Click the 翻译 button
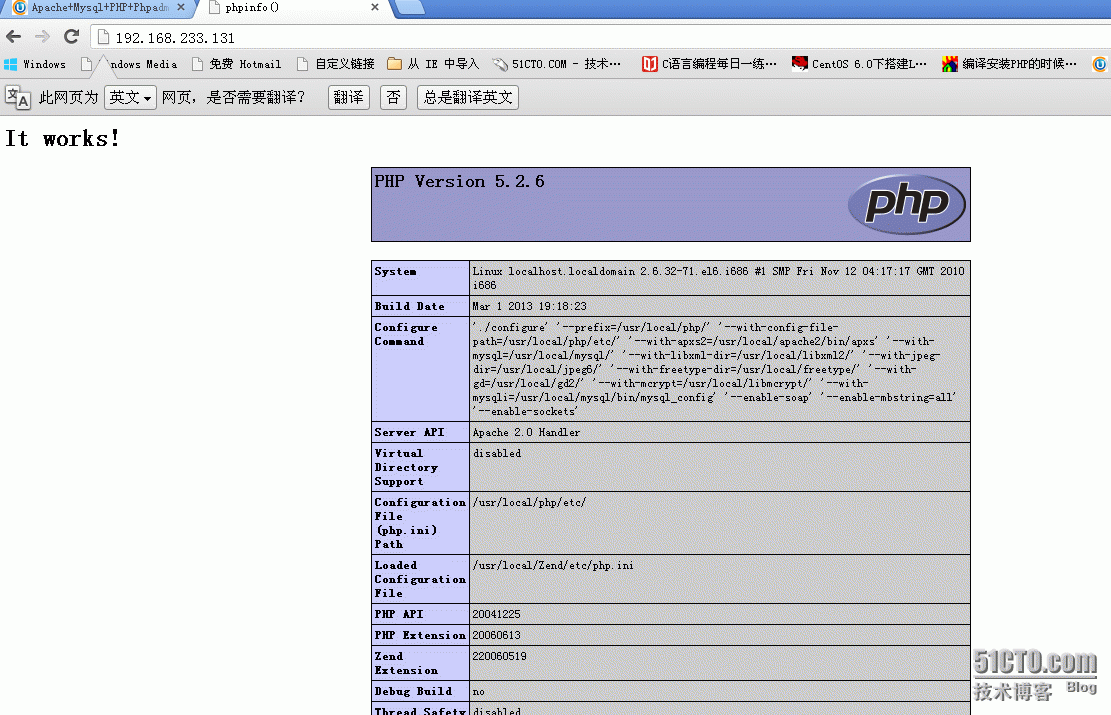Viewport: 1111px width, 715px height. 349,98
